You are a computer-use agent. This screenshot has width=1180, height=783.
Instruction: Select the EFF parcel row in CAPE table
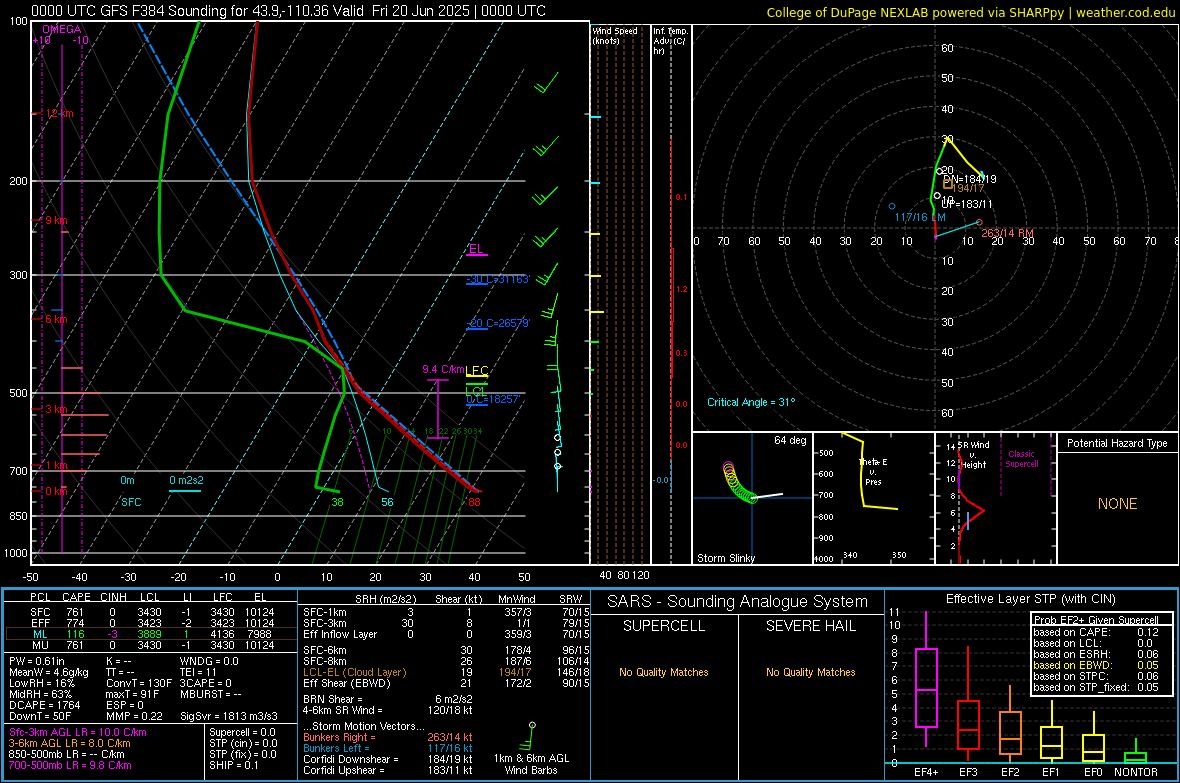tap(151, 623)
